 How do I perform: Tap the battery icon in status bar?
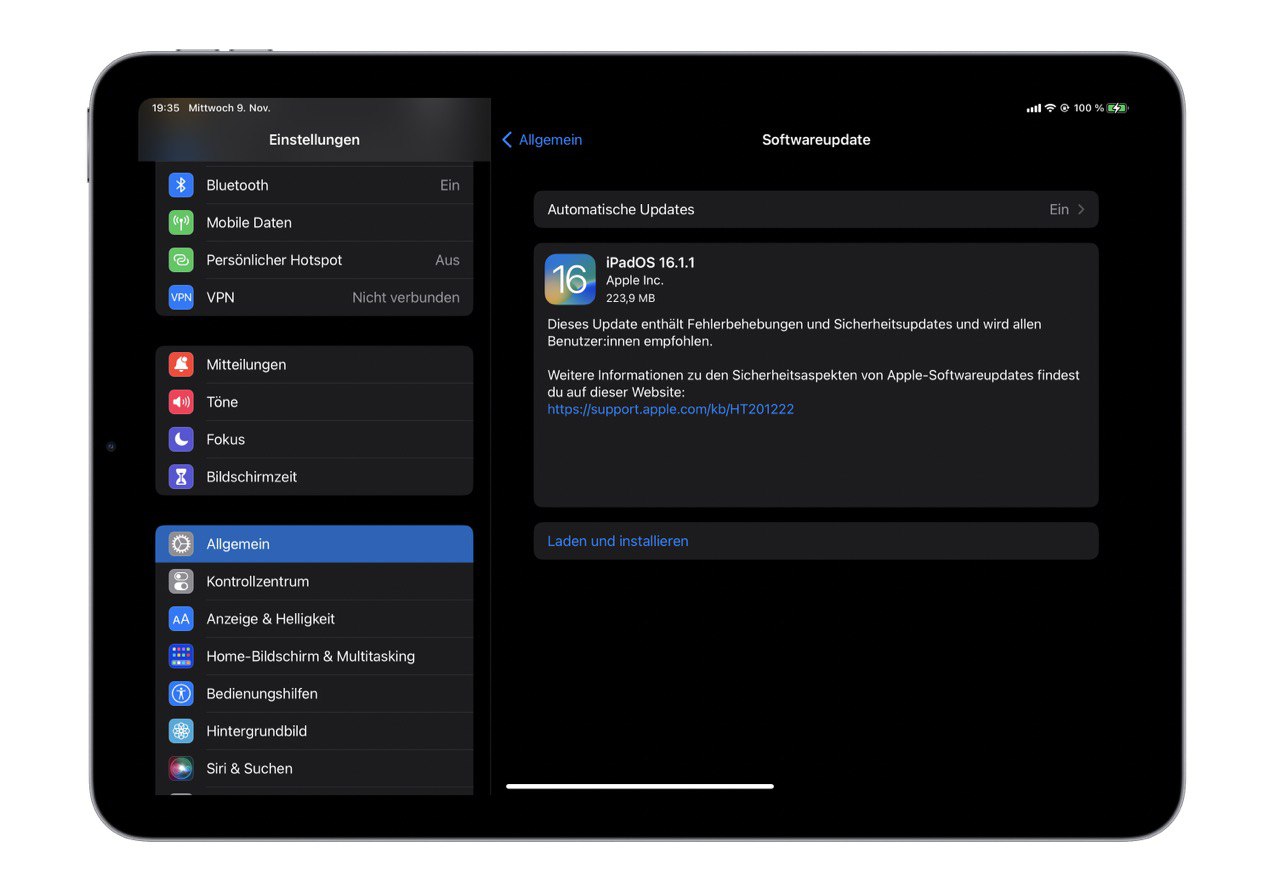1118,108
